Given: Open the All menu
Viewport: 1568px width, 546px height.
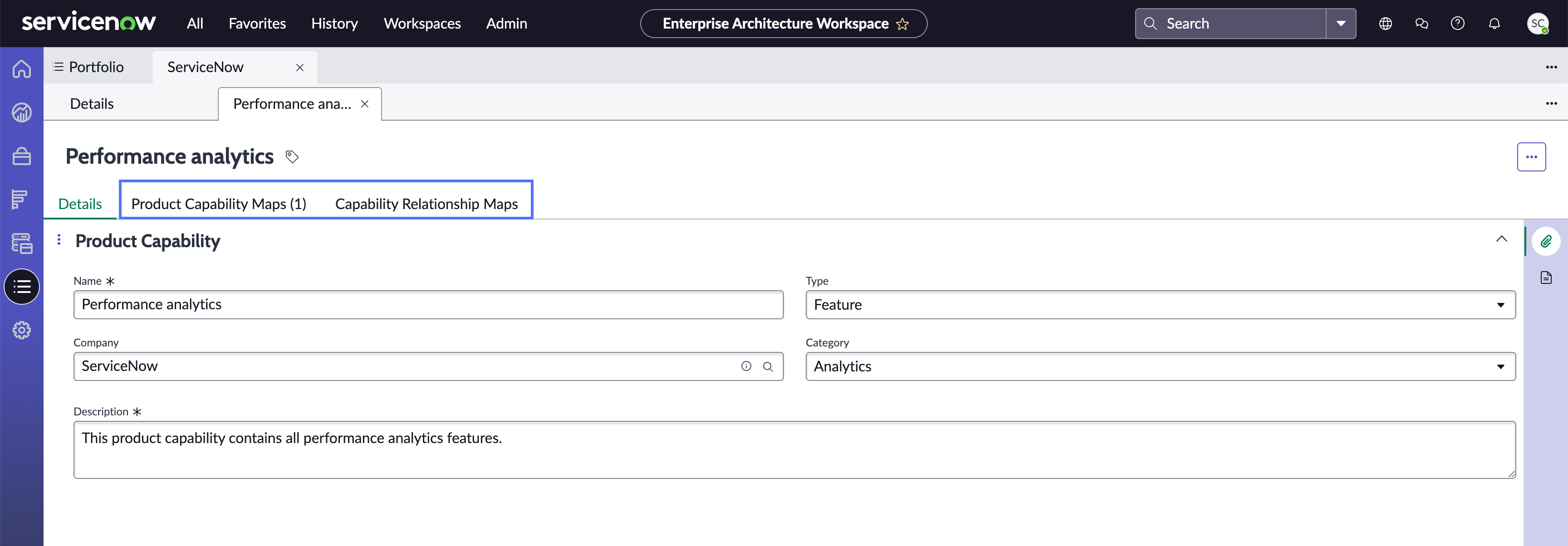Looking at the screenshot, I should tap(195, 24).
